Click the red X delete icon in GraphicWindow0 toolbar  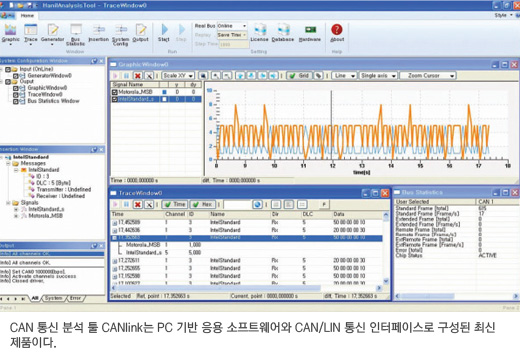(137, 76)
